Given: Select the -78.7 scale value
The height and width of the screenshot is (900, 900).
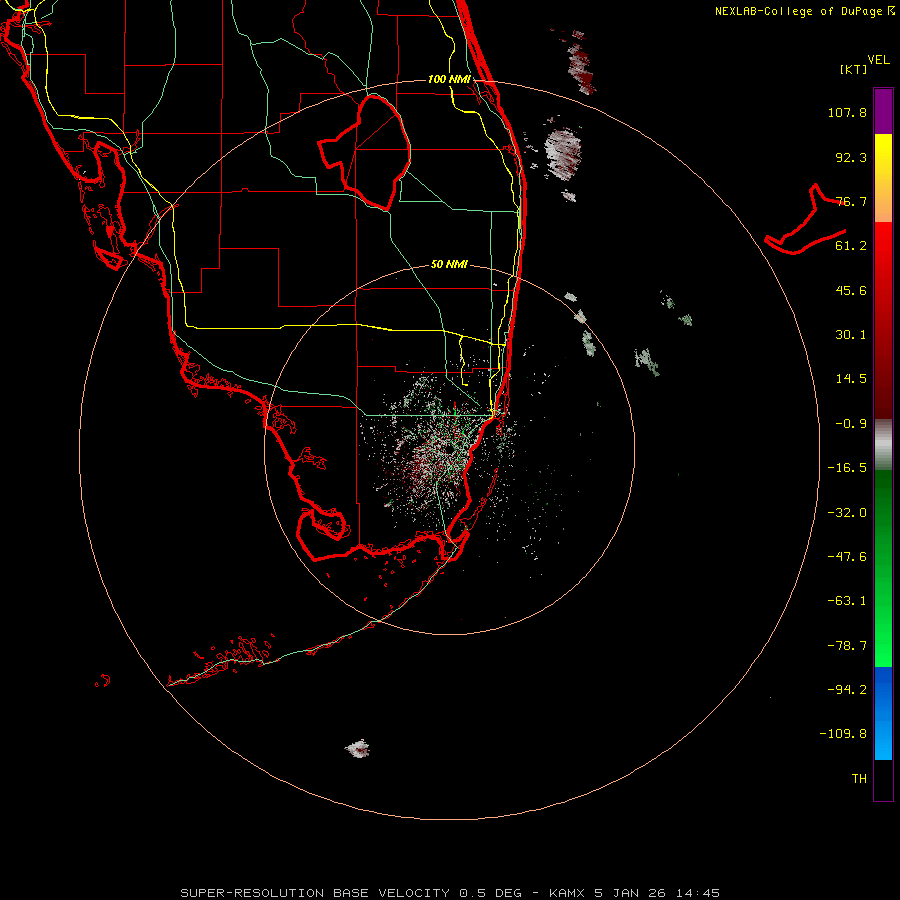Looking at the screenshot, I should [847, 646].
